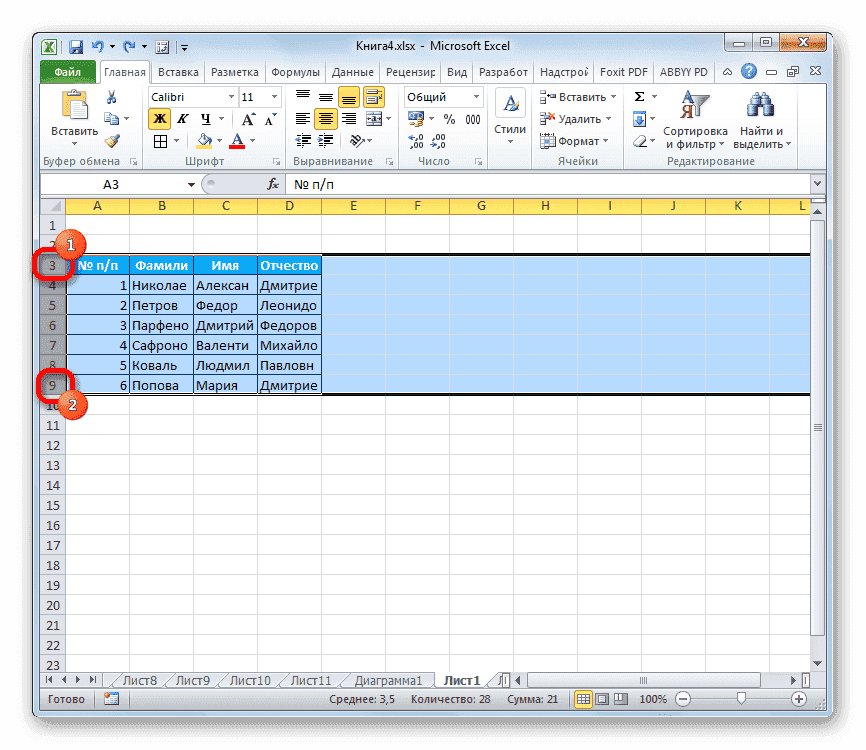The image size is (866, 750).
Task: Open the font color A dropdown arrow
Action: 254,141
